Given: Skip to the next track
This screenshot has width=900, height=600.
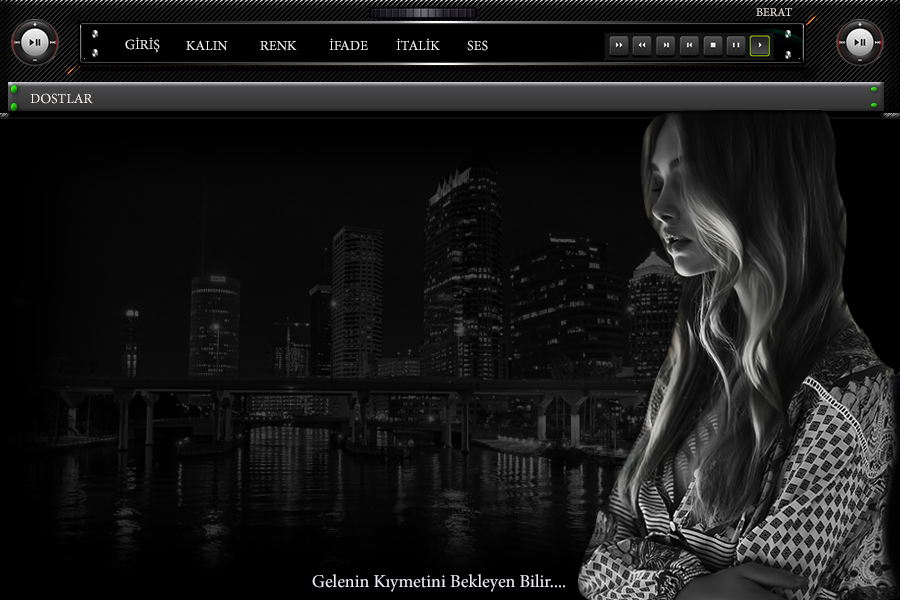Looking at the screenshot, I should [665, 45].
